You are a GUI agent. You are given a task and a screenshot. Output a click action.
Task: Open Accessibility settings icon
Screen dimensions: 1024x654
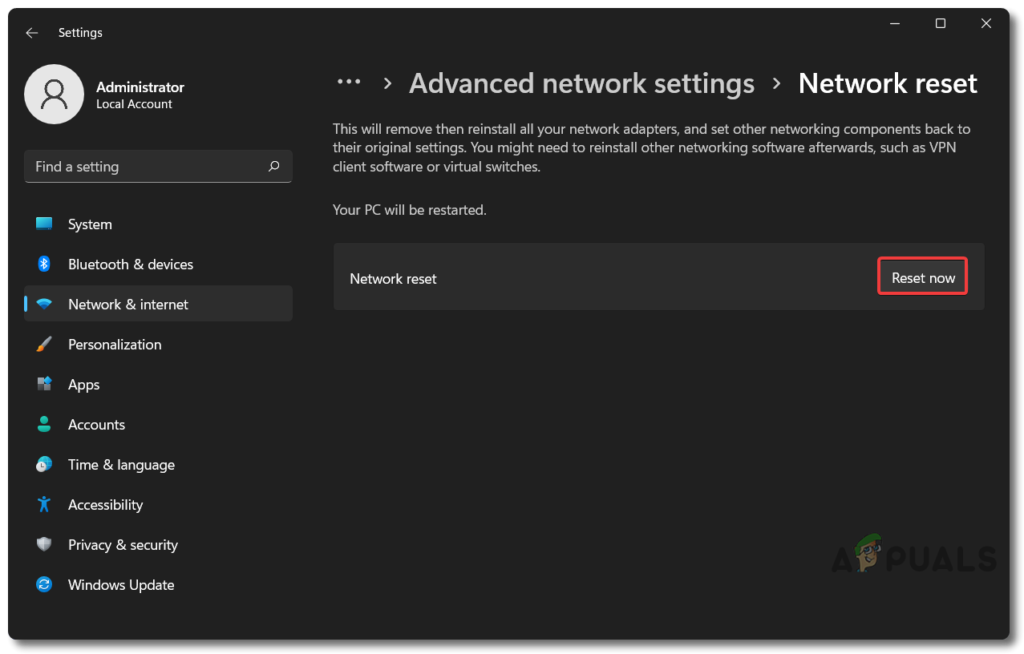[44, 504]
